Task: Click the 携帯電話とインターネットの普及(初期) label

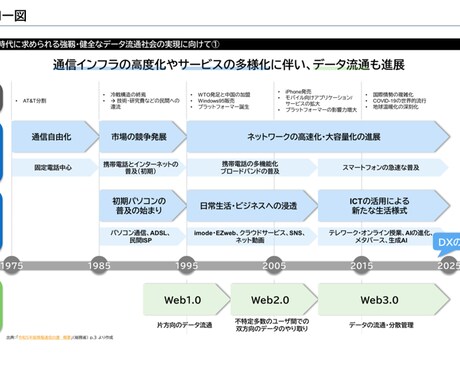Action: point(142,167)
